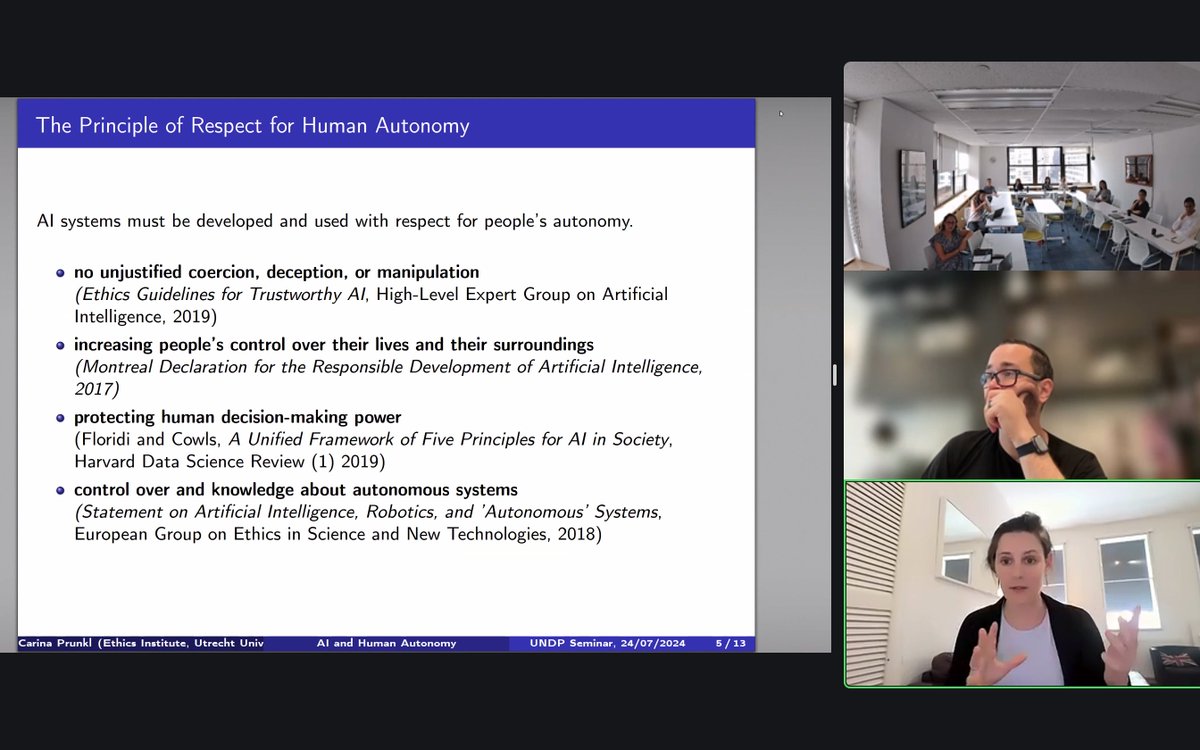Click the 'Montreal Declaration for the Responsible Development' citation
The height and width of the screenshot is (750, 1200).
coord(388,376)
